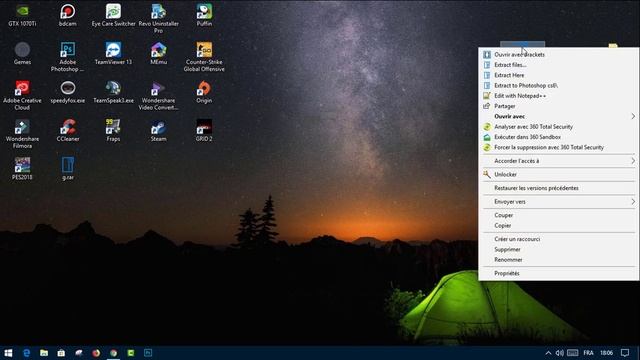Select the MEmu desktop icon
This screenshot has height=360, width=640.
[158, 53]
